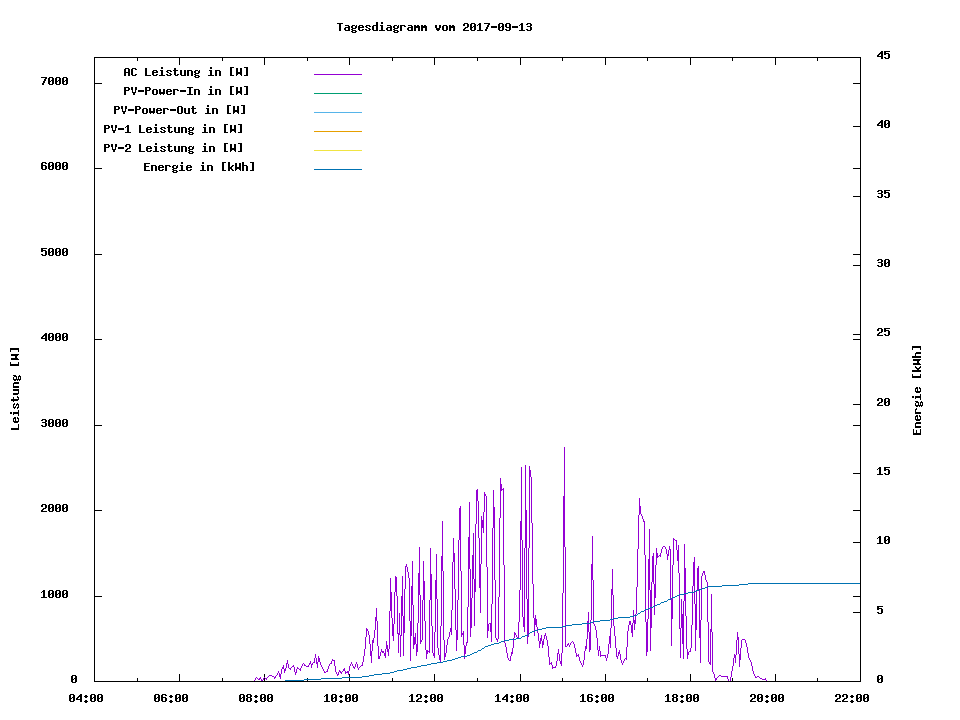
Task: Click the Energie in [kWh] legend label
Action: (199, 167)
